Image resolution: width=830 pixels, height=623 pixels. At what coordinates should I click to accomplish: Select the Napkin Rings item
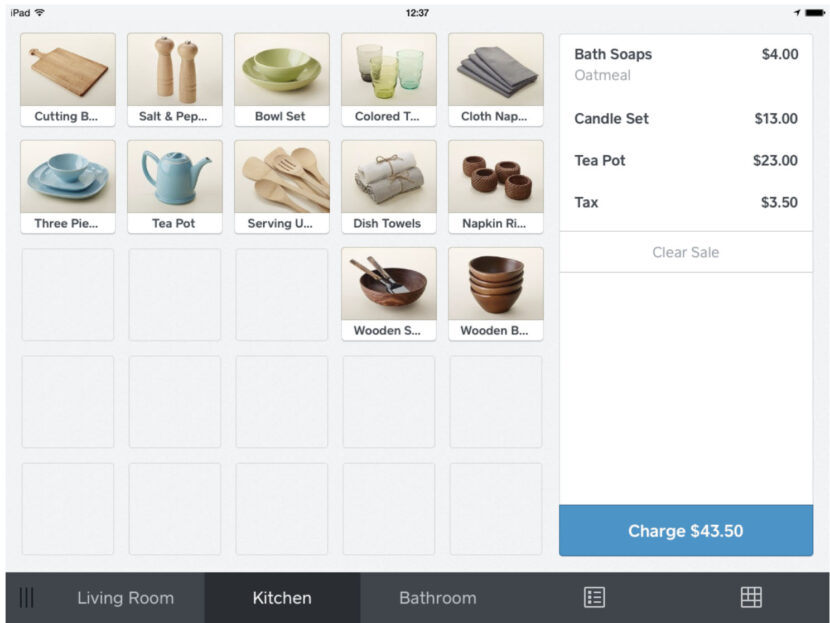coord(496,185)
